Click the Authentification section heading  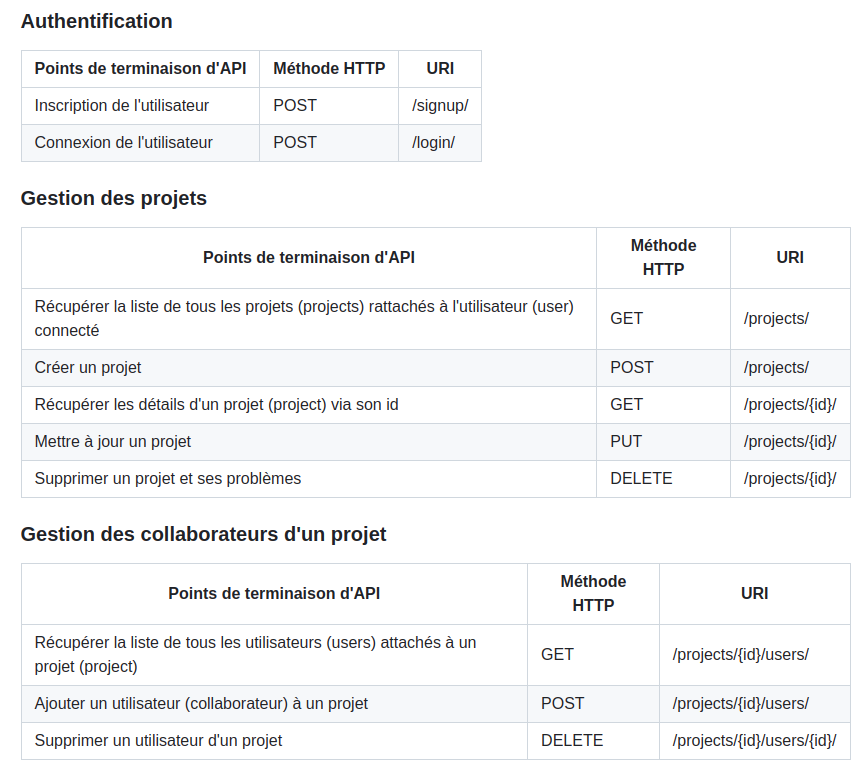[96, 21]
